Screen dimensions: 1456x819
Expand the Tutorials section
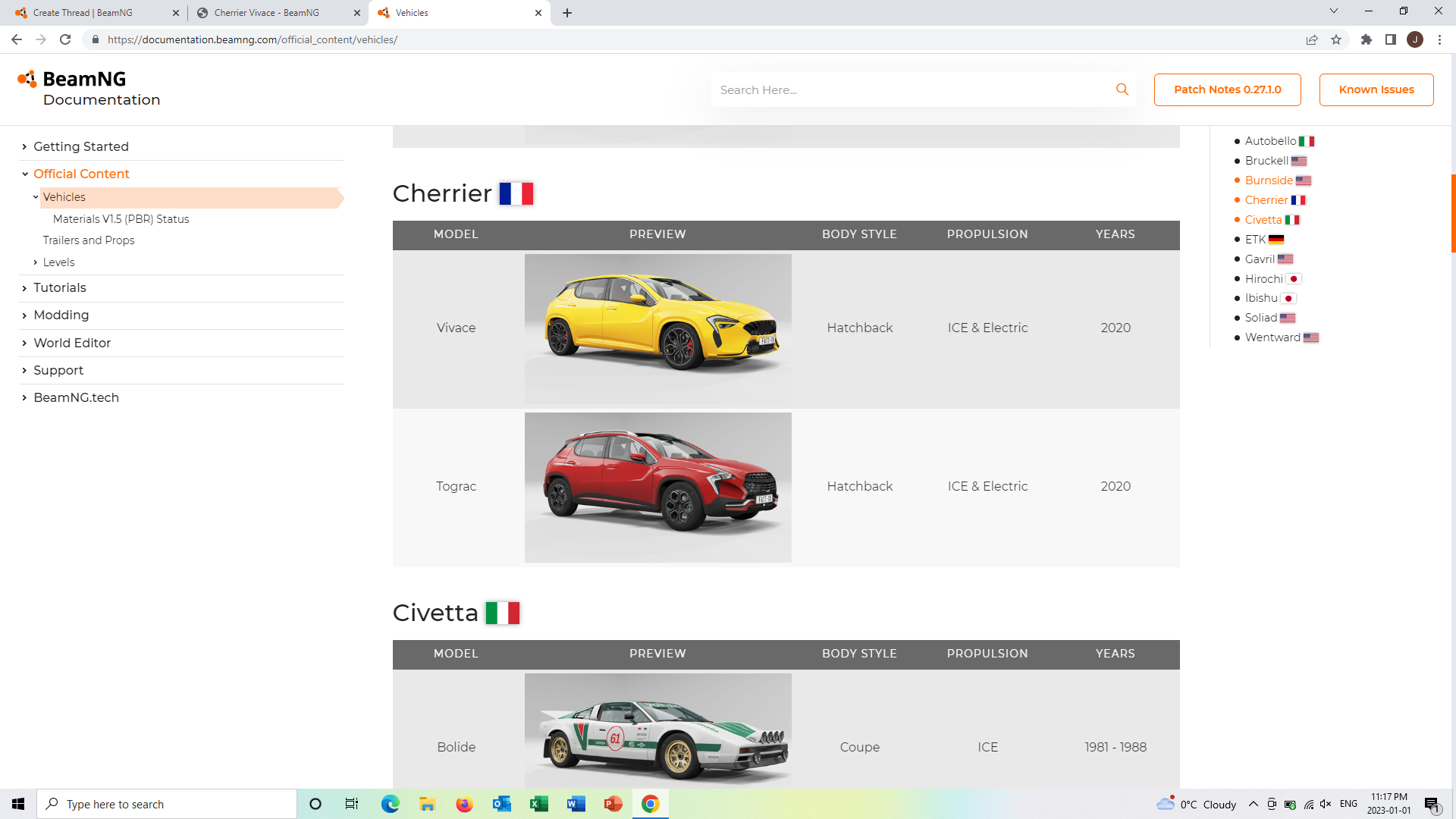pos(24,288)
